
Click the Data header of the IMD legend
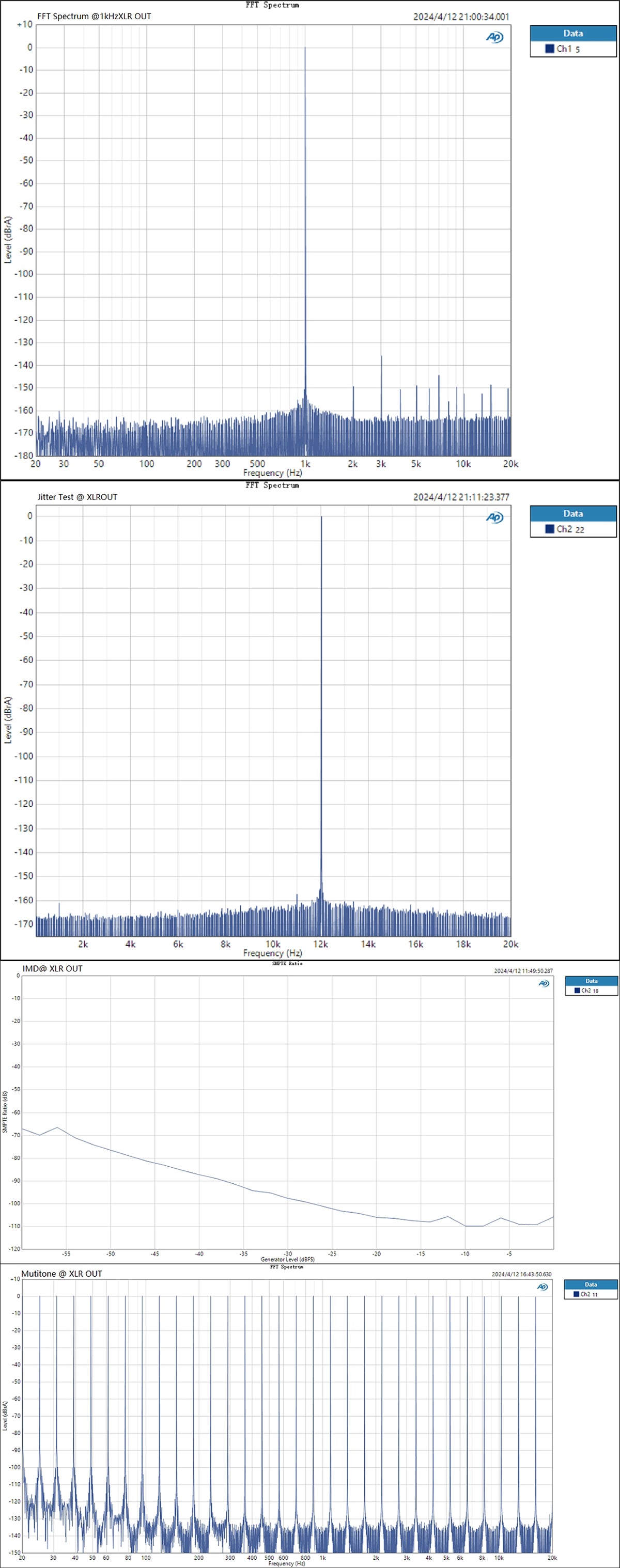[591, 981]
